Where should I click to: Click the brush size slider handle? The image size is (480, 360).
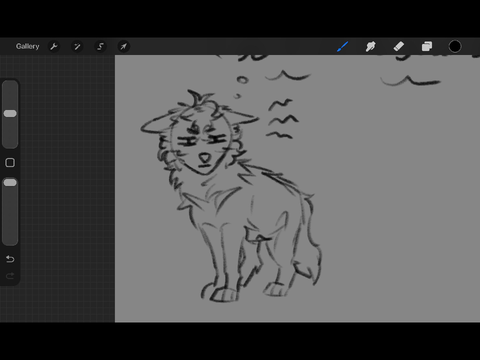pyautogui.click(x=10, y=114)
